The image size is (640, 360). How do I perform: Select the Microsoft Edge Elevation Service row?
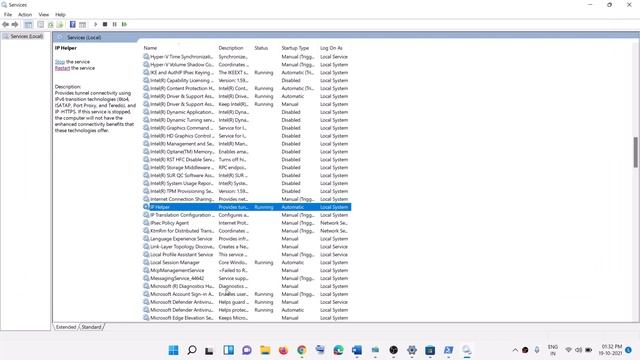247,318
